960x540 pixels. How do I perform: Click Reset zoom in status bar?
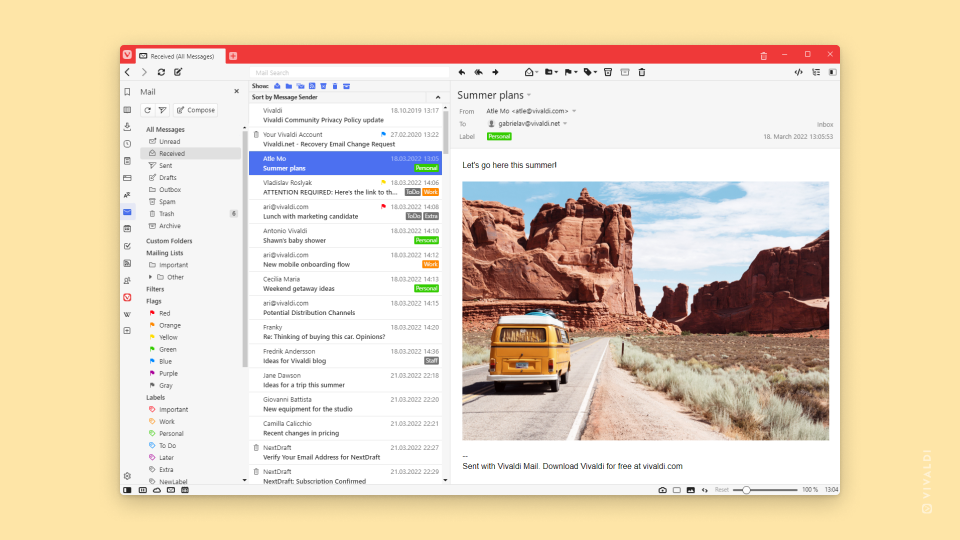coord(722,490)
